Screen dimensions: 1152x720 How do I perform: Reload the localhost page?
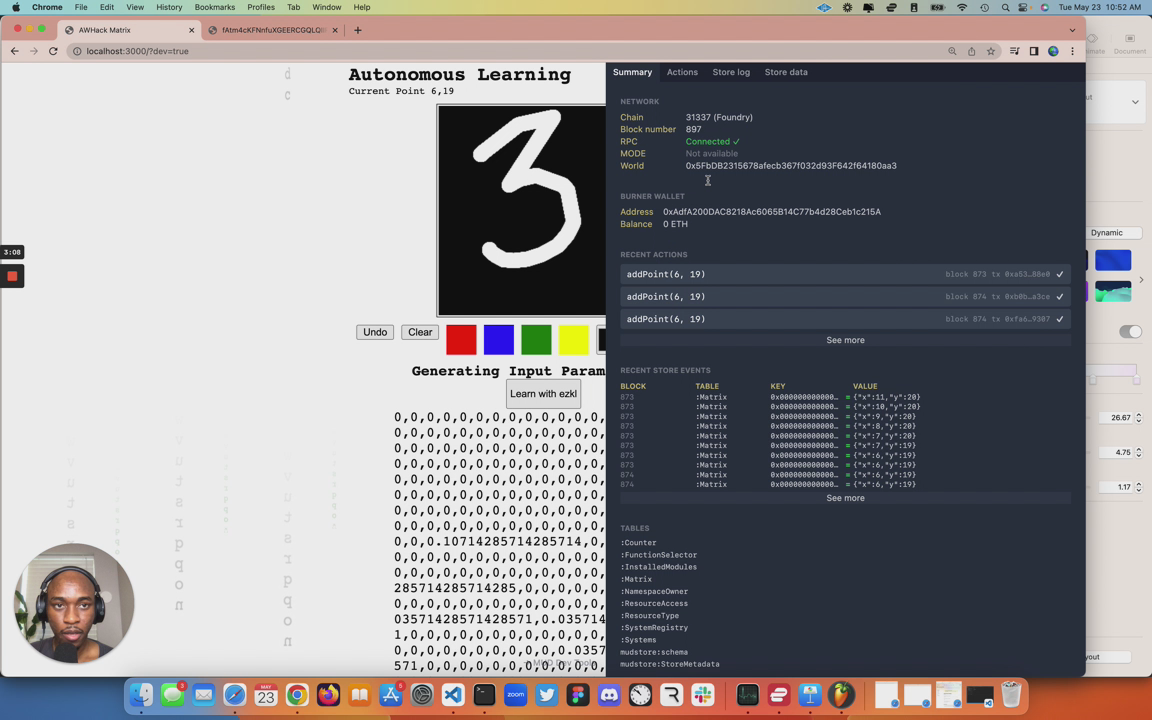(x=53, y=51)
